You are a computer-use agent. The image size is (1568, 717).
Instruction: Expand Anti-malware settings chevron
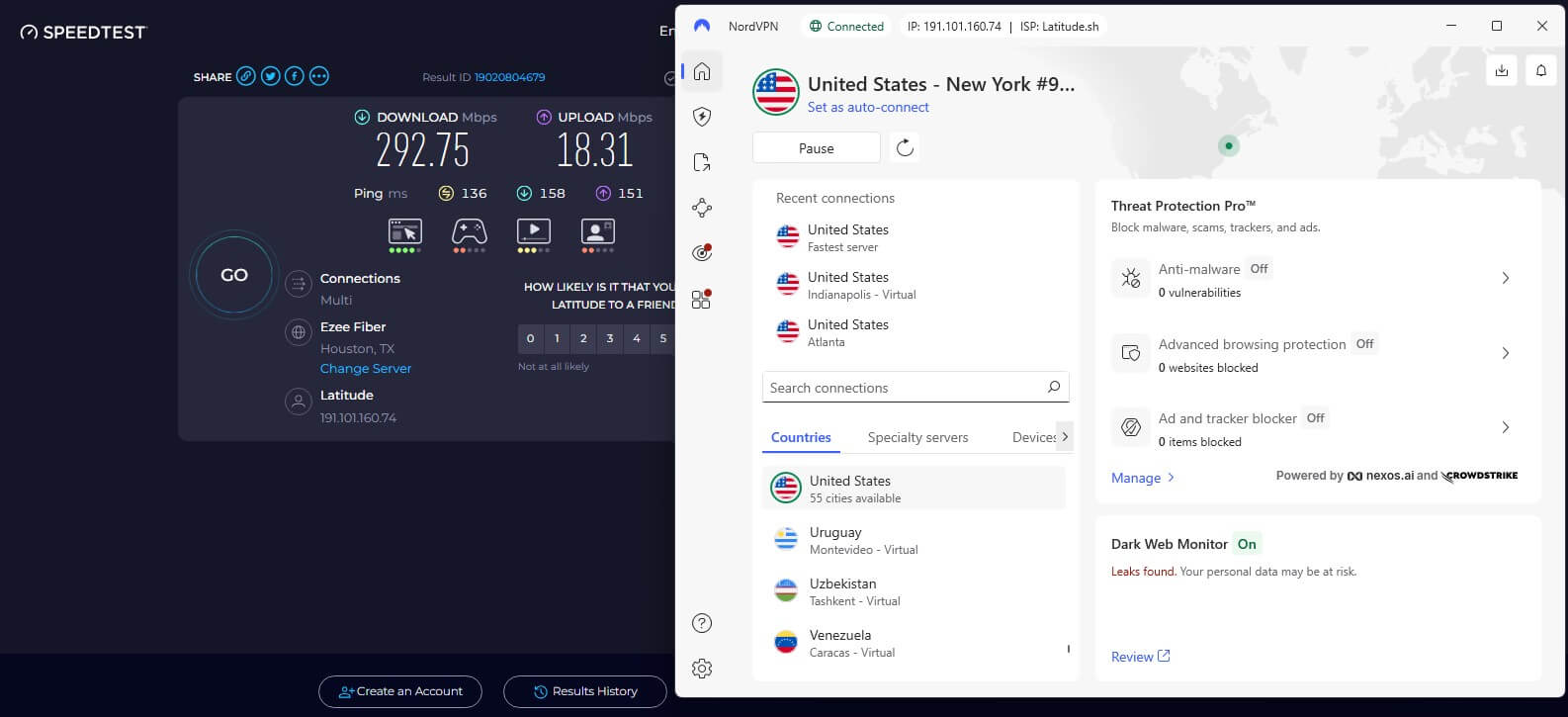tap(1506, 279)
